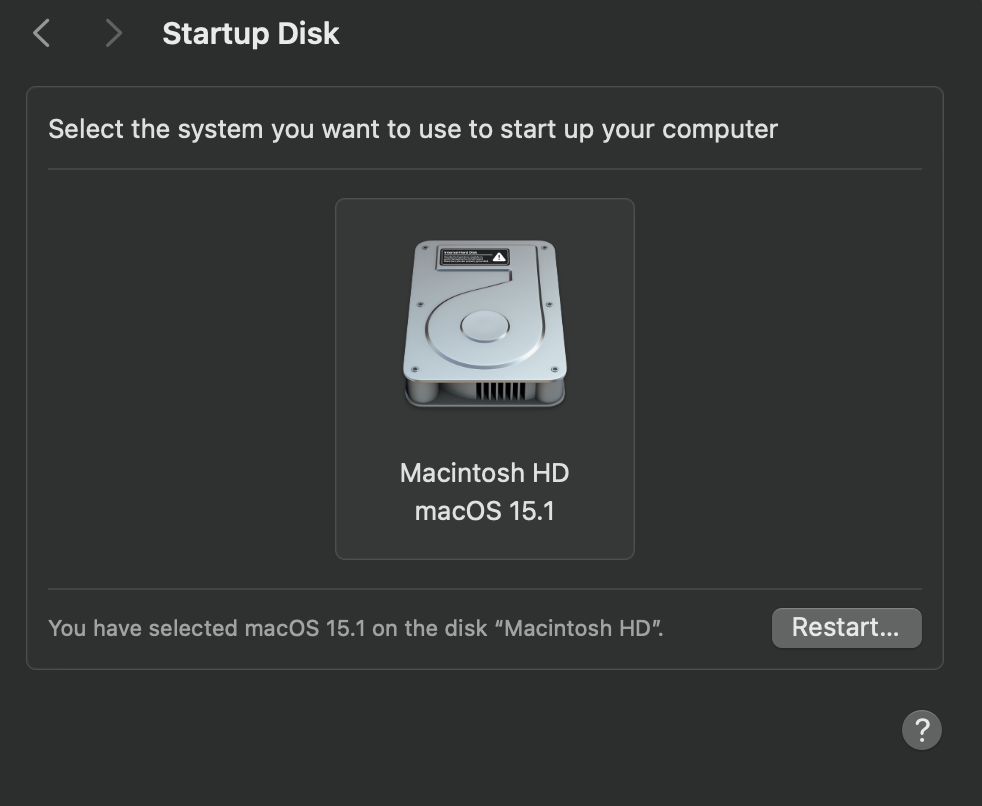Click empty space right of the disk tile
The image size is (982, 806).
778,379
